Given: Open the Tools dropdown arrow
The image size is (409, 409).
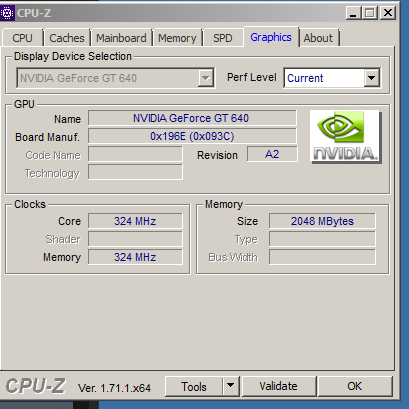Looking at the screenshot, I should 230,386.
